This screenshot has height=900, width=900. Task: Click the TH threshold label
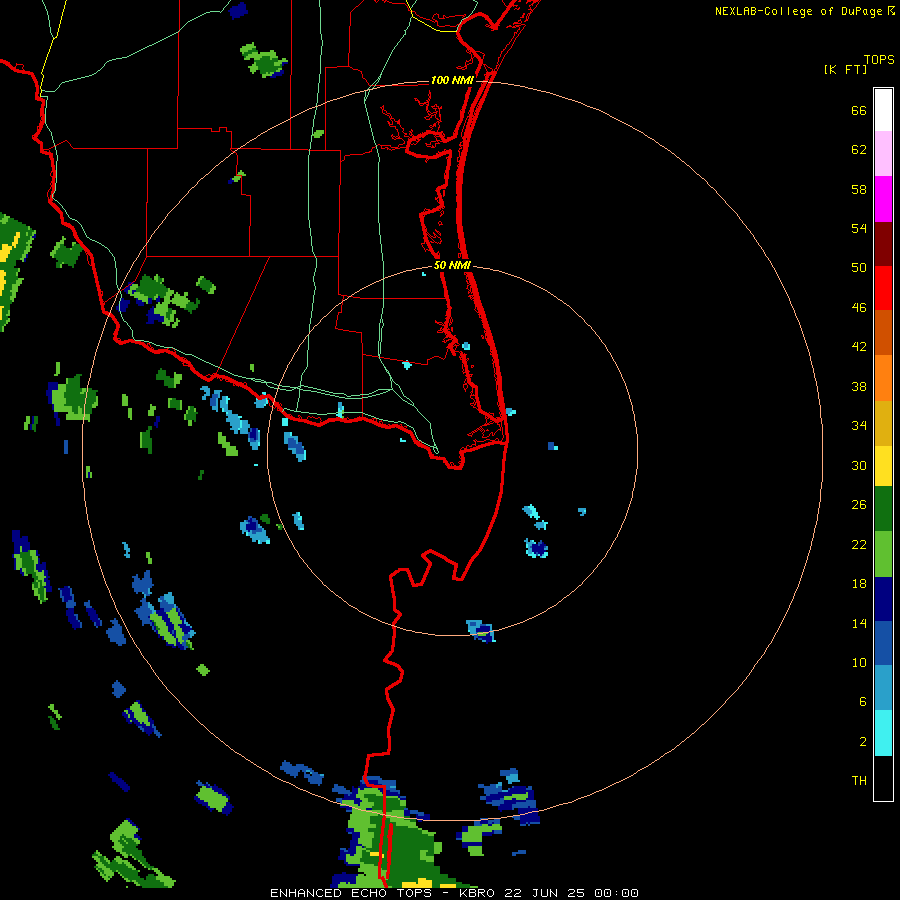click(x=859, y=781)
